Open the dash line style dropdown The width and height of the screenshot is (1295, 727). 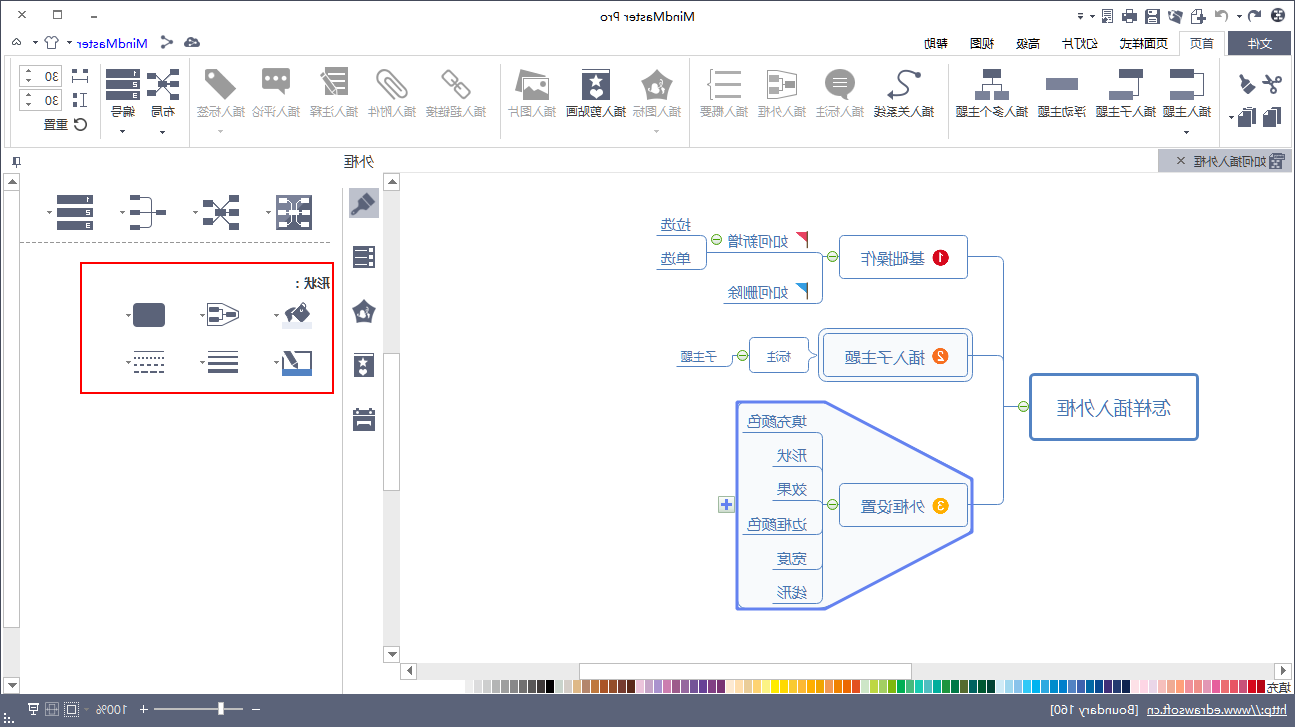tap(127, 363)
